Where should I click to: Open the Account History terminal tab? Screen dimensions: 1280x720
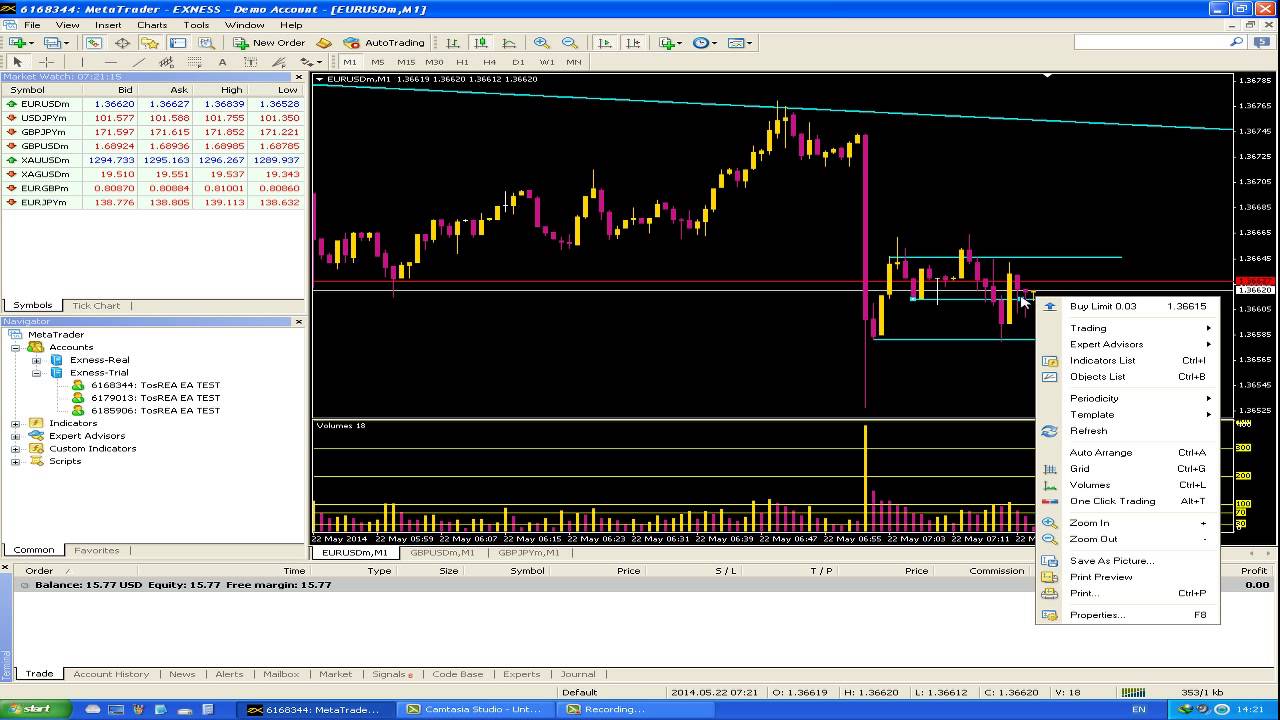[111, 674]
